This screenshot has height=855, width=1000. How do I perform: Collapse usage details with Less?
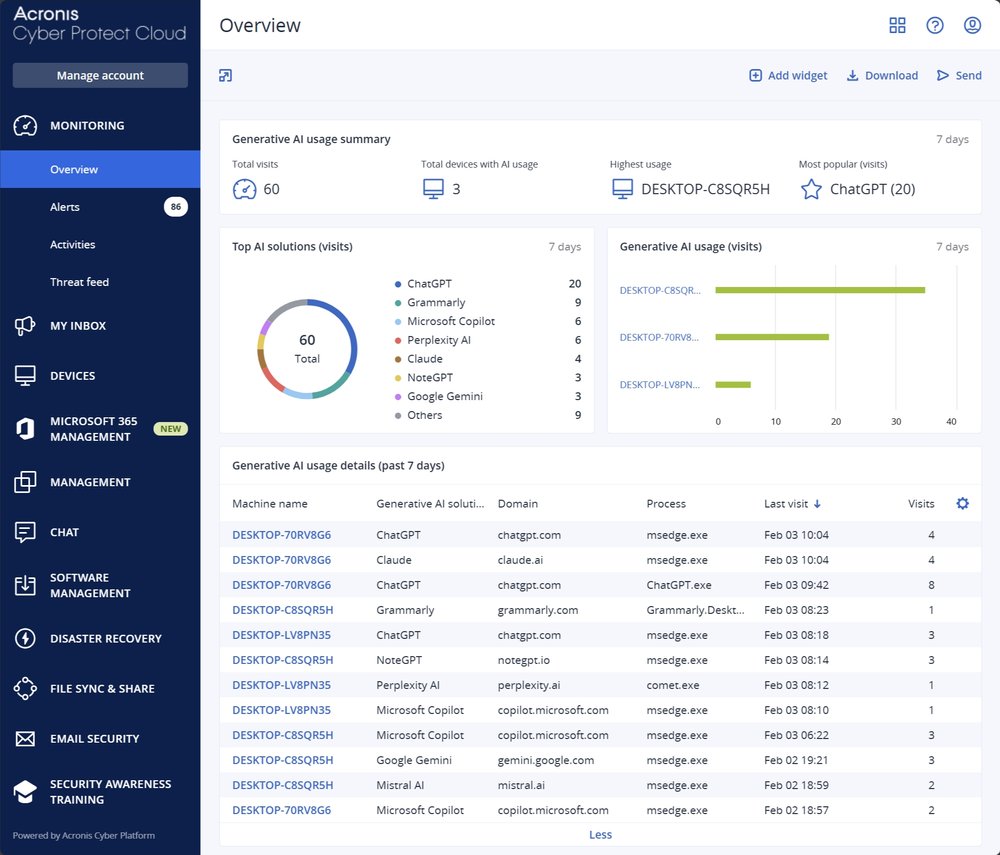(x=600, y=834)
